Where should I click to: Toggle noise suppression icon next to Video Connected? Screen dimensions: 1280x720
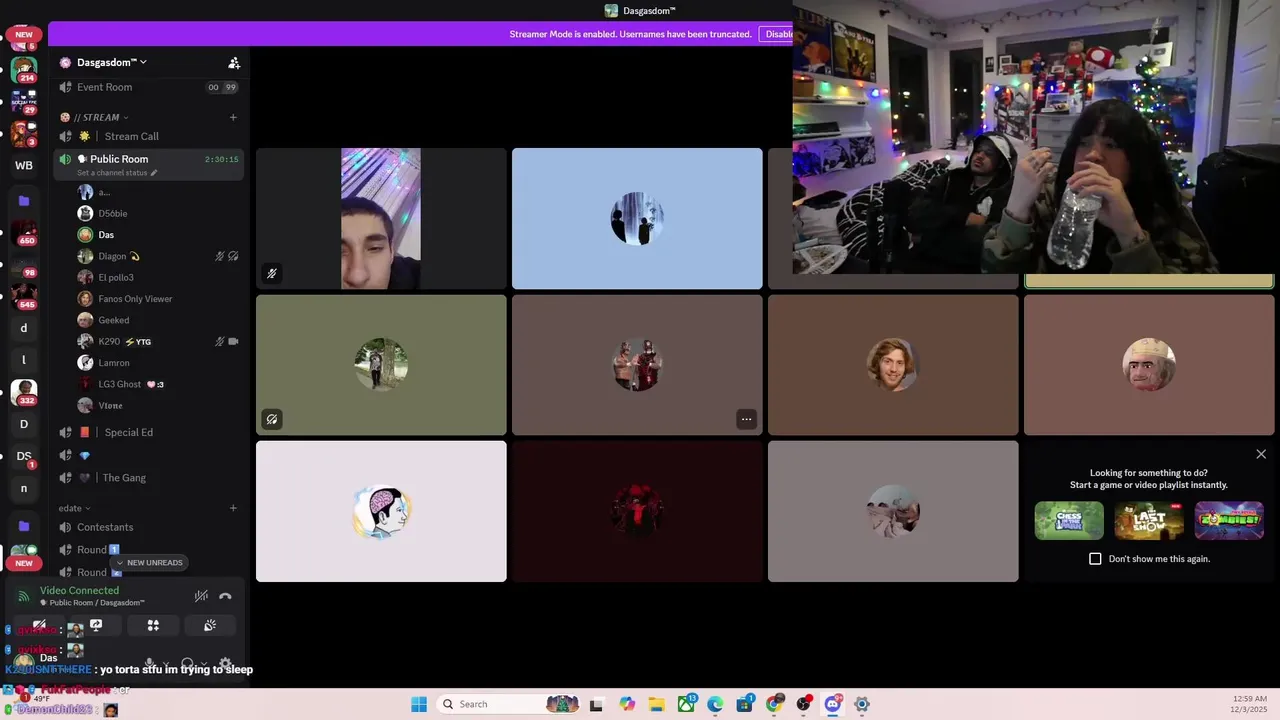tap(201, 596)
